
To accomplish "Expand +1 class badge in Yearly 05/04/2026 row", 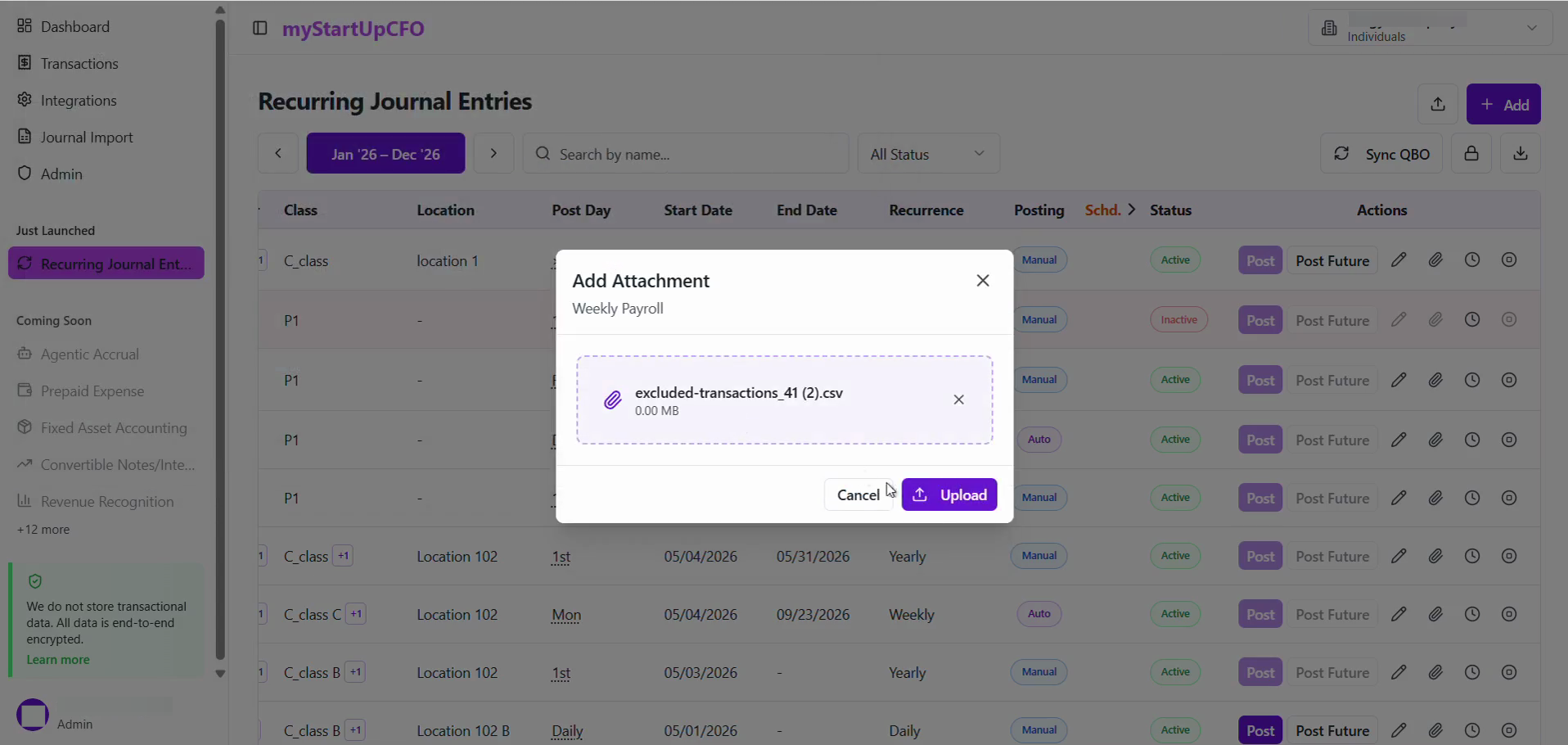I will 343,556.
